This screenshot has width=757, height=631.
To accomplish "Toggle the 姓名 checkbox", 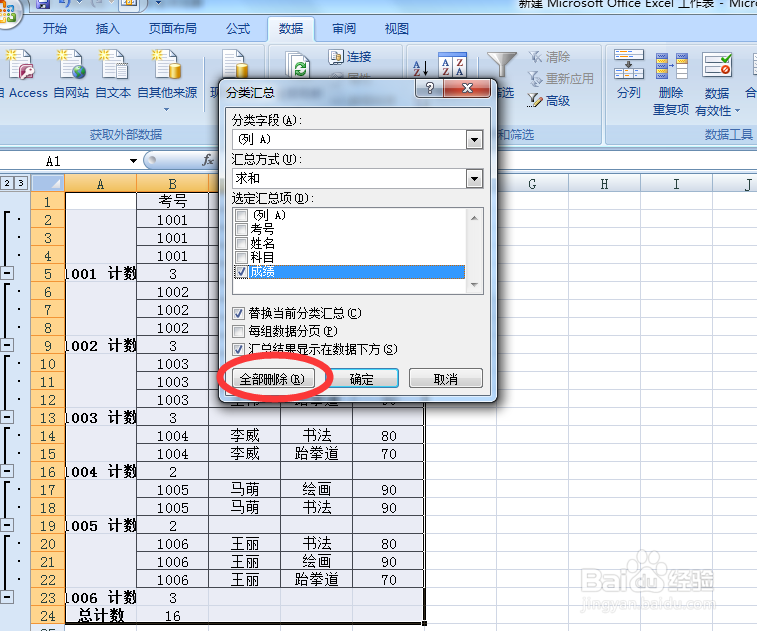I will (241, 243).
